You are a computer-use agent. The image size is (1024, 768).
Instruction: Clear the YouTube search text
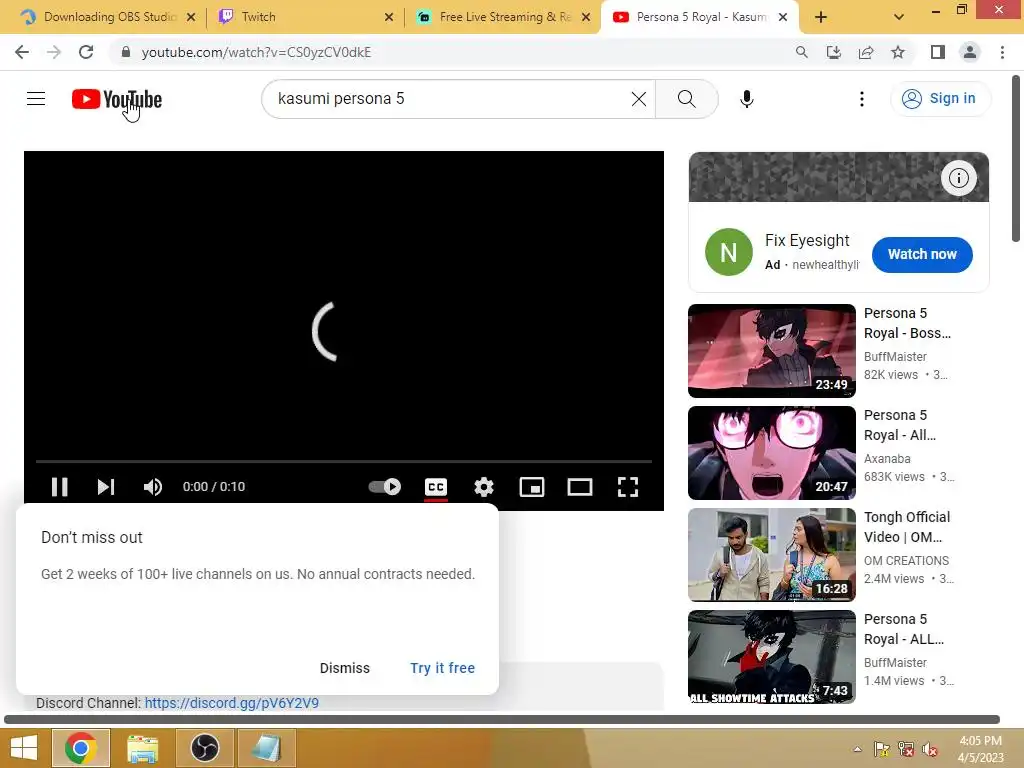[639, 99]
